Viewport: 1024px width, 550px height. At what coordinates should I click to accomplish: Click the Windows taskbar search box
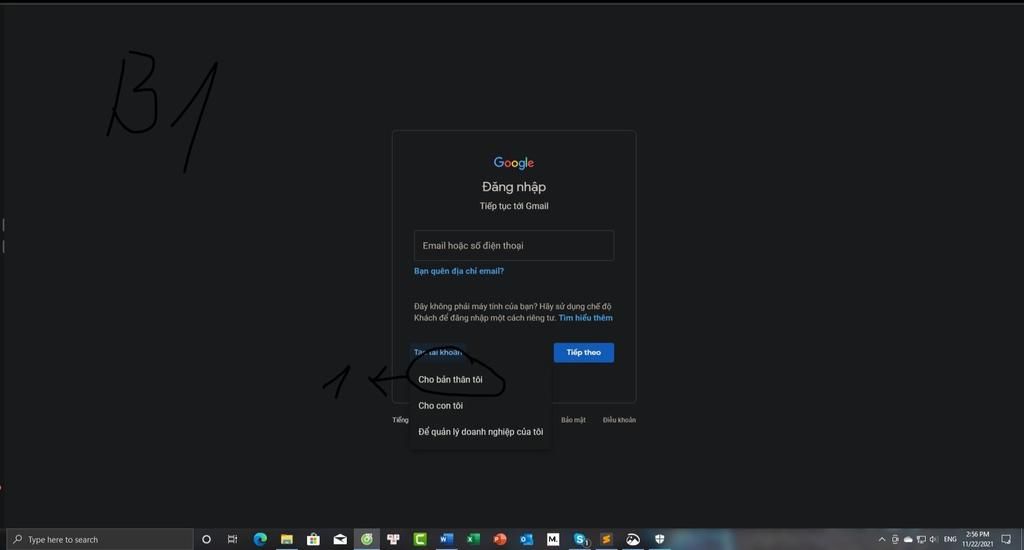(100, 540)
